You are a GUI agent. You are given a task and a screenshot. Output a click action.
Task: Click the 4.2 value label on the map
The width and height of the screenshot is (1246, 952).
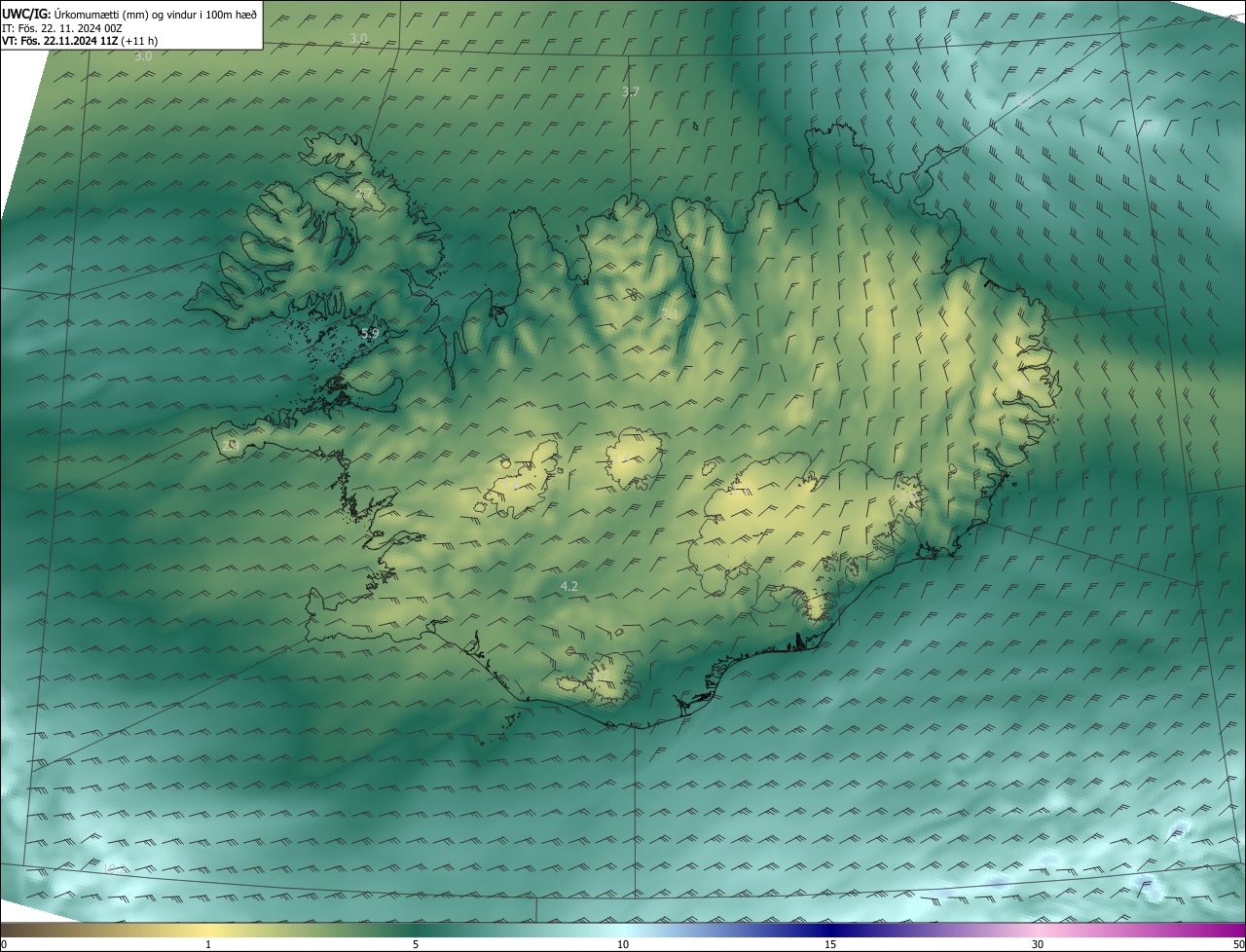[569, 586]
